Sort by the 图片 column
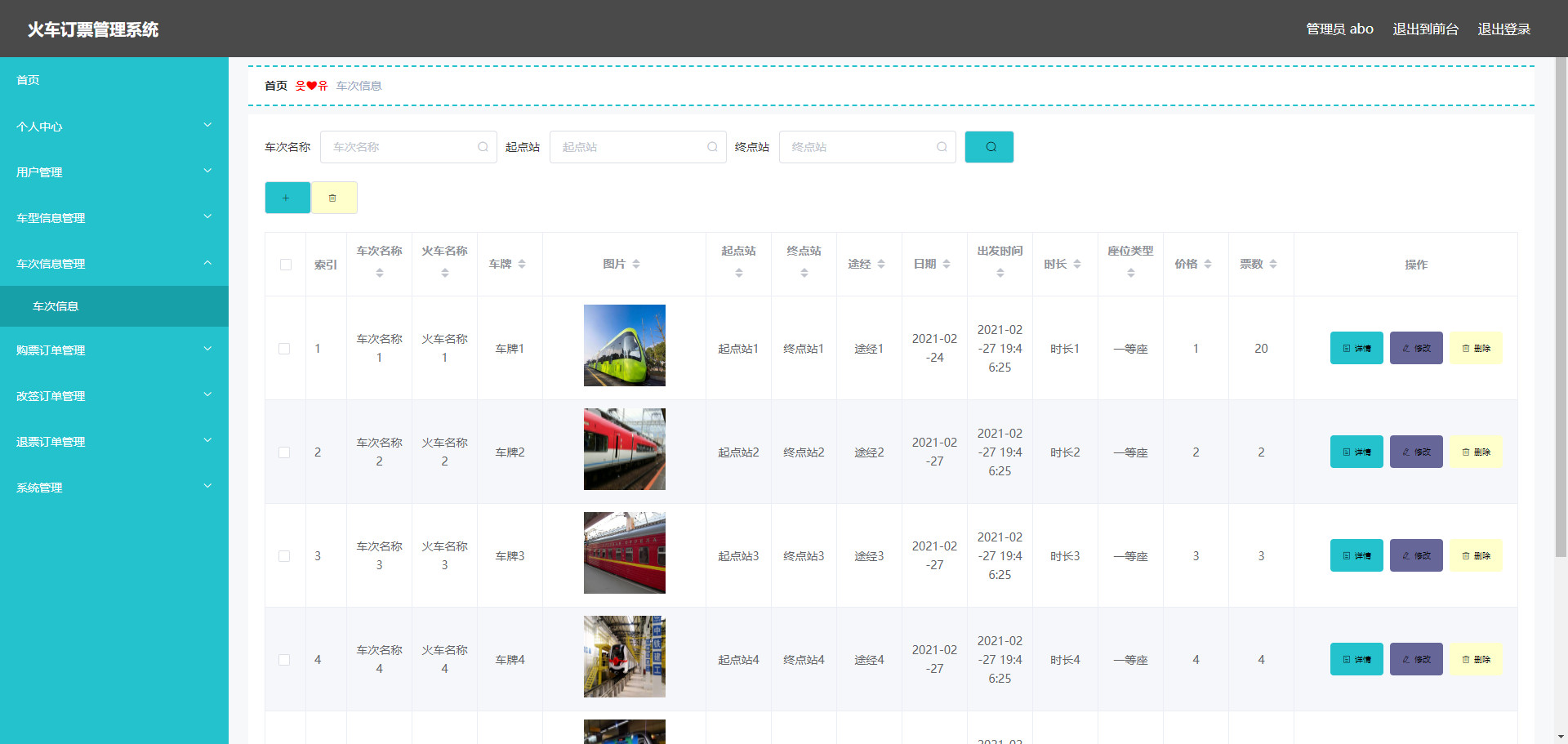 636,264
